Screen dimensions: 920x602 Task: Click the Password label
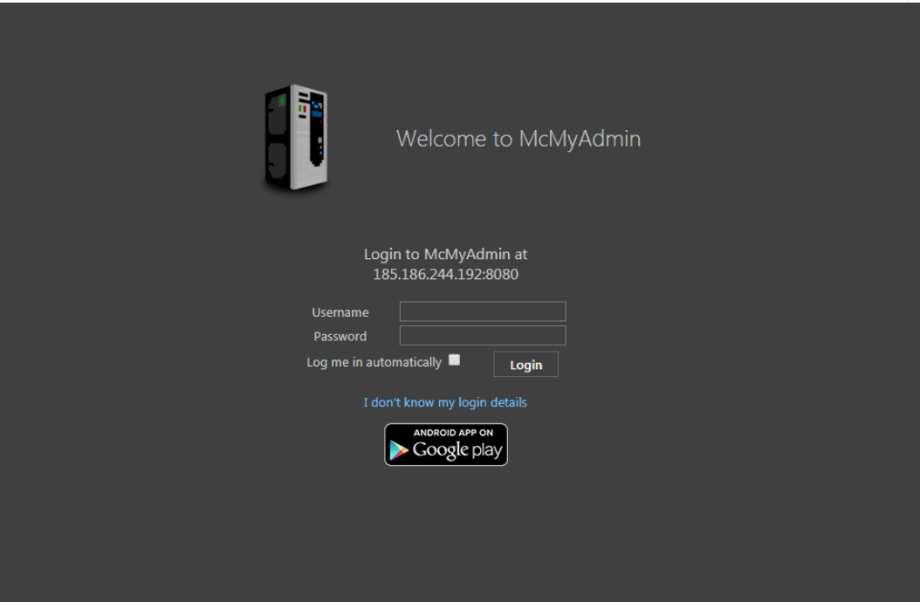click(x=339, y=336)
